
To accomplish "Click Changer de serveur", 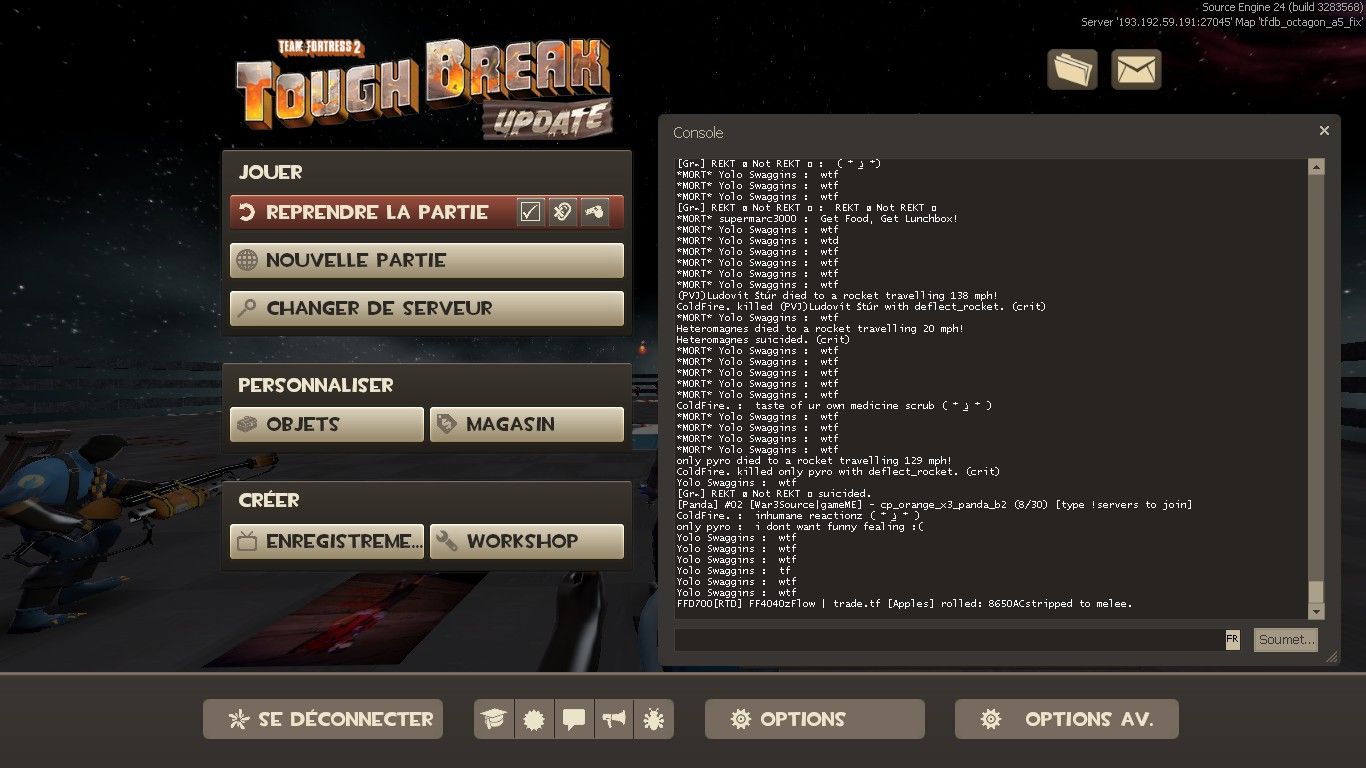I will pyautogui.click(x=427, y=308).
